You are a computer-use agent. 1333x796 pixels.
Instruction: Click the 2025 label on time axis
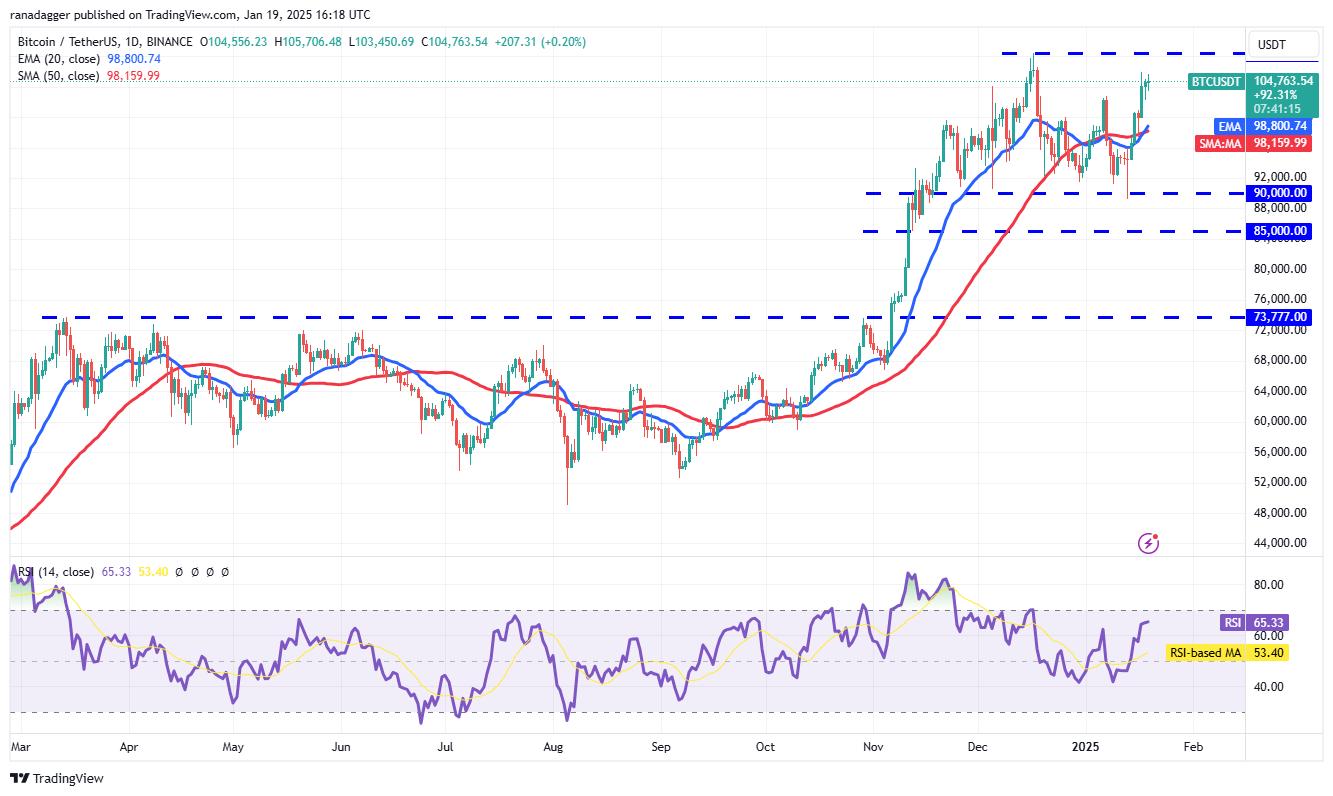pyautogui.click(x=1089, y=746)
